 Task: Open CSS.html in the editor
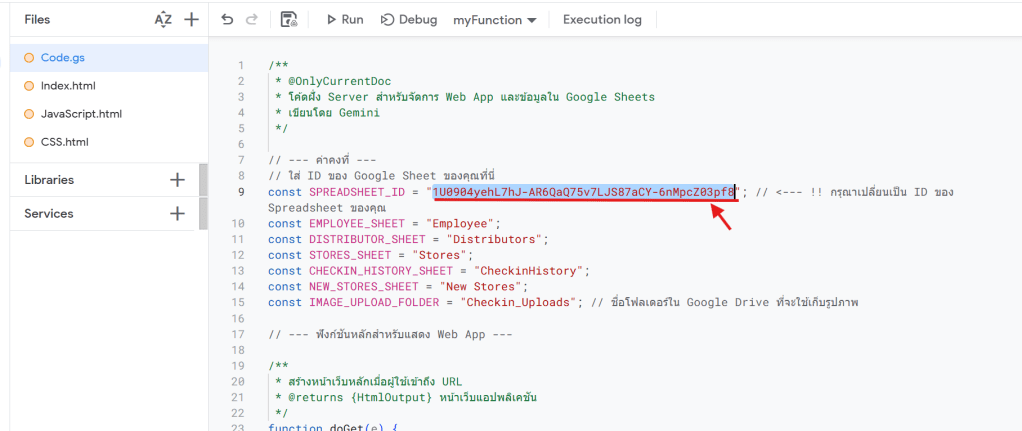coord(64,142)
